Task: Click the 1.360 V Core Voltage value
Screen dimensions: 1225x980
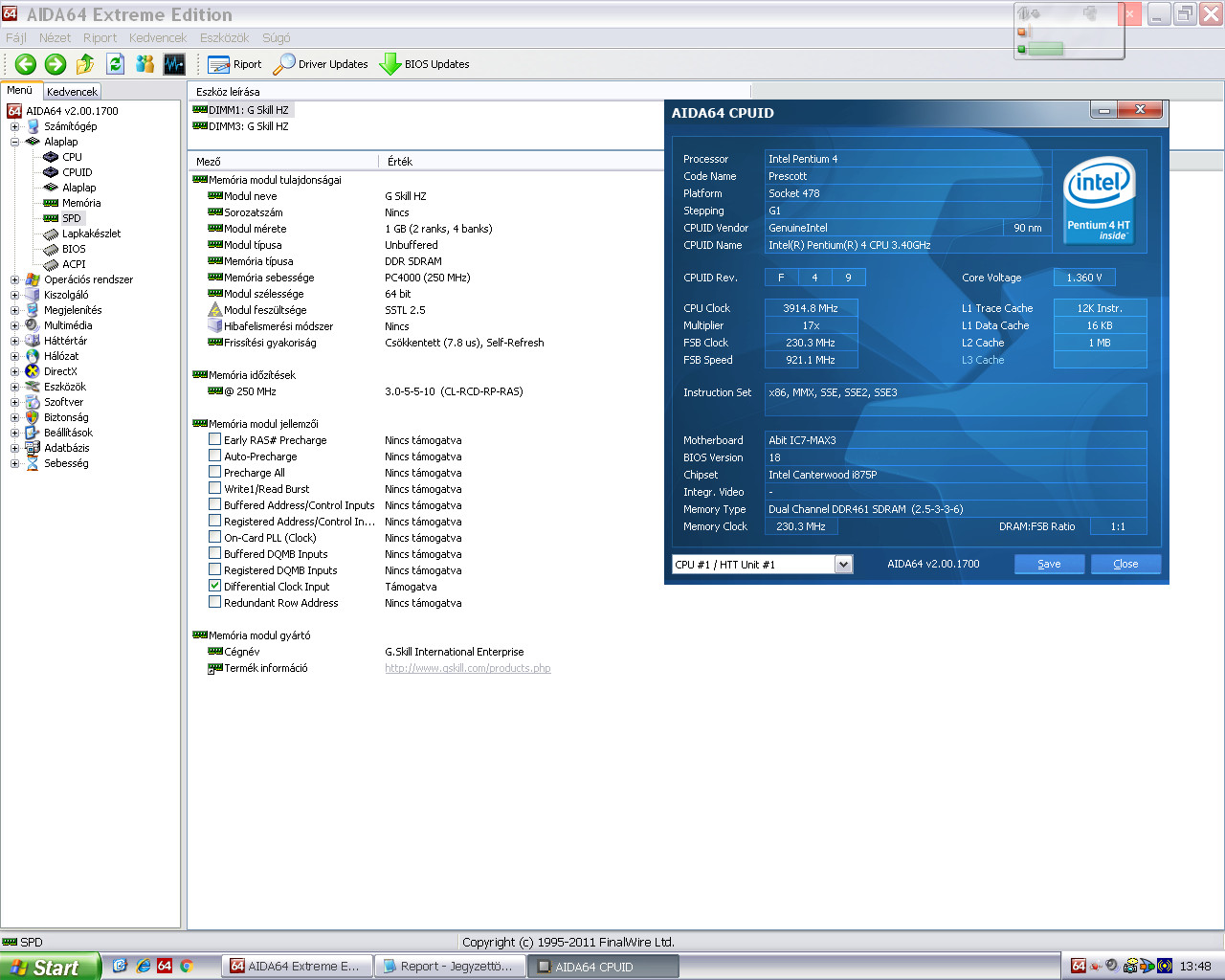Action: click(1084, 278)
